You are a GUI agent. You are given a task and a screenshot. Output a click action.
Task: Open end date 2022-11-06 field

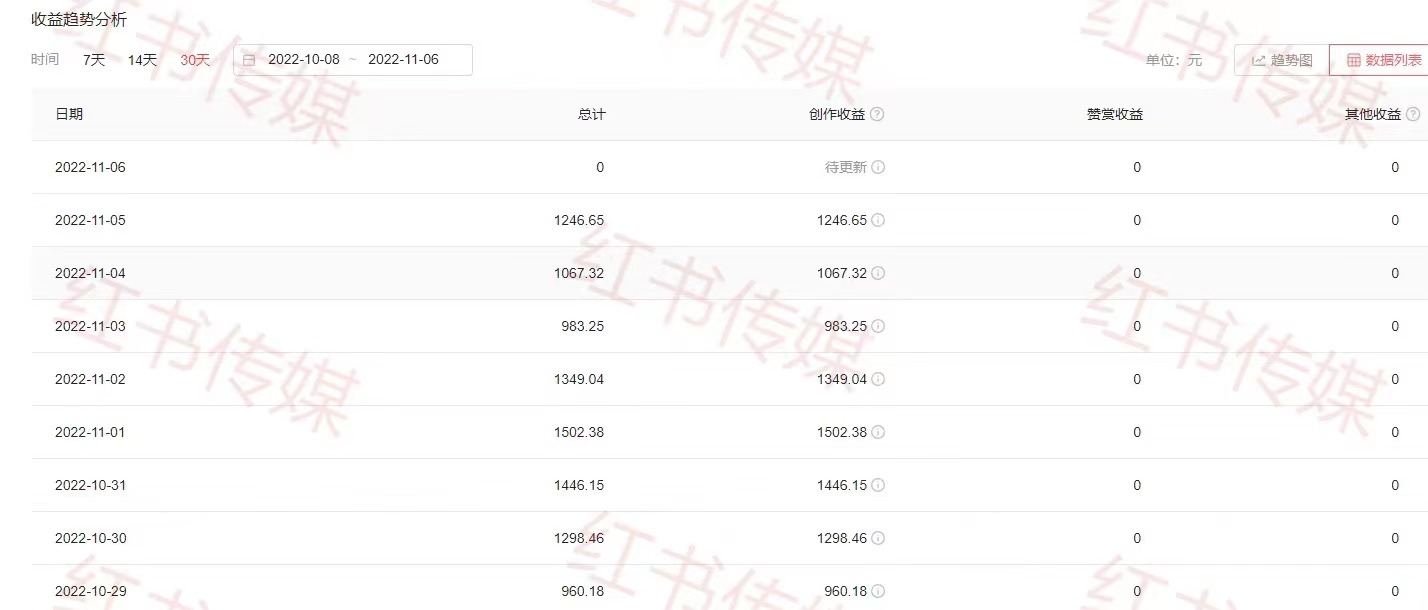pyautogui.click(x=403, y=60)
